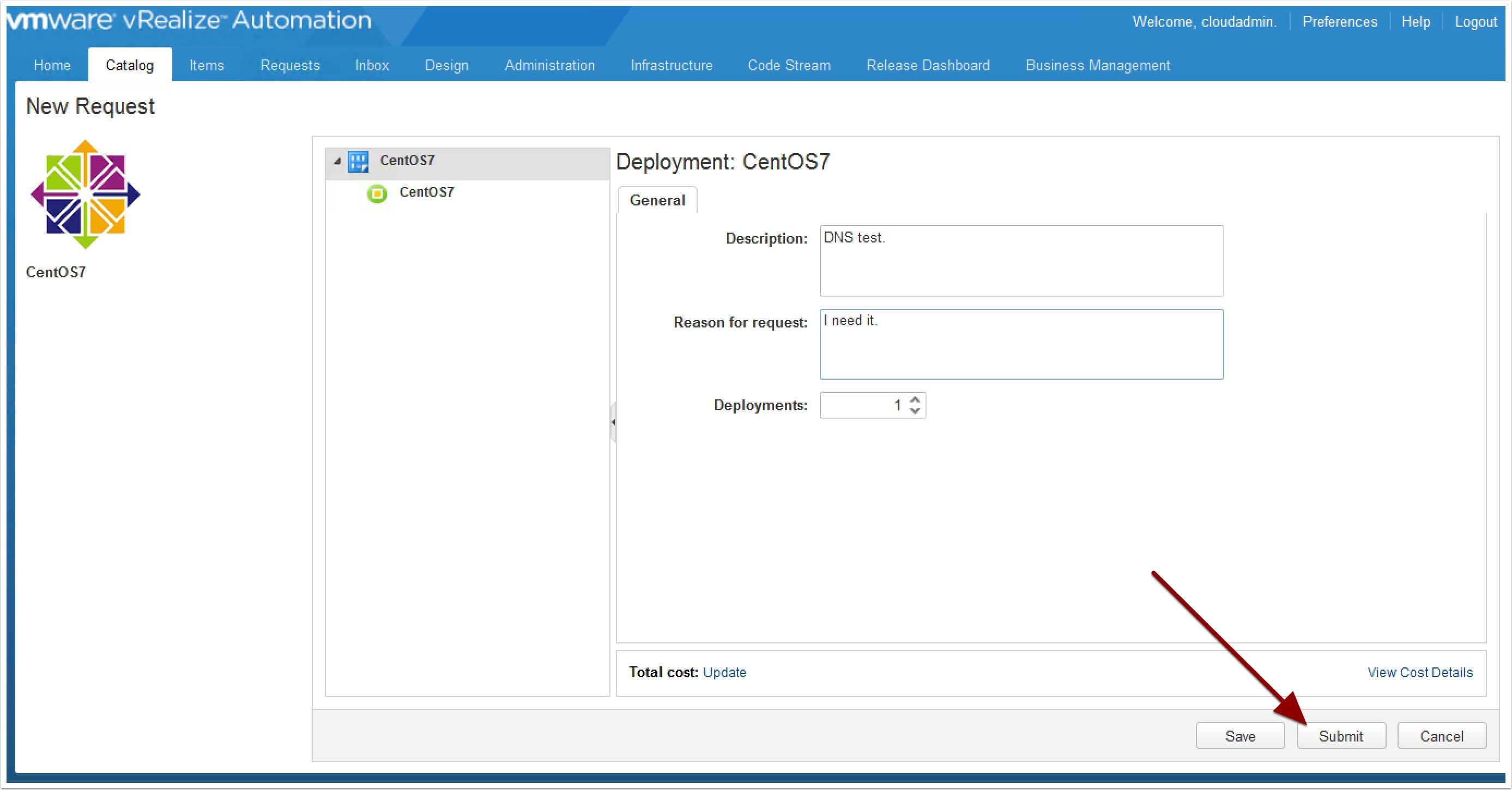Click the 'Welcome, cloudadmin.' text
Viewport: 1512px width, 790px height.
[x=1205, y=22]
